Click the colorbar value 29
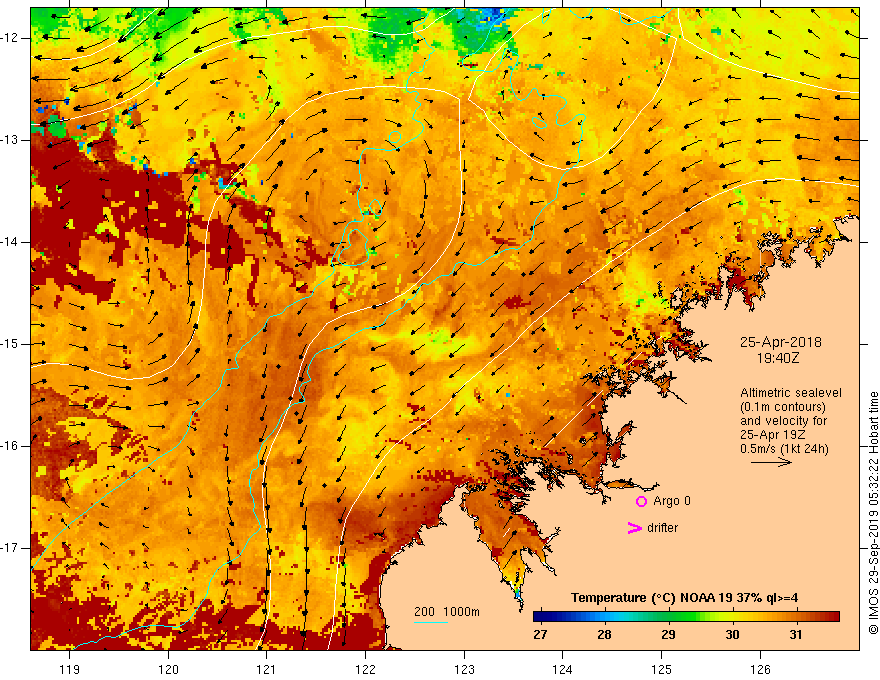880x680 pixels. pos(668,635)
